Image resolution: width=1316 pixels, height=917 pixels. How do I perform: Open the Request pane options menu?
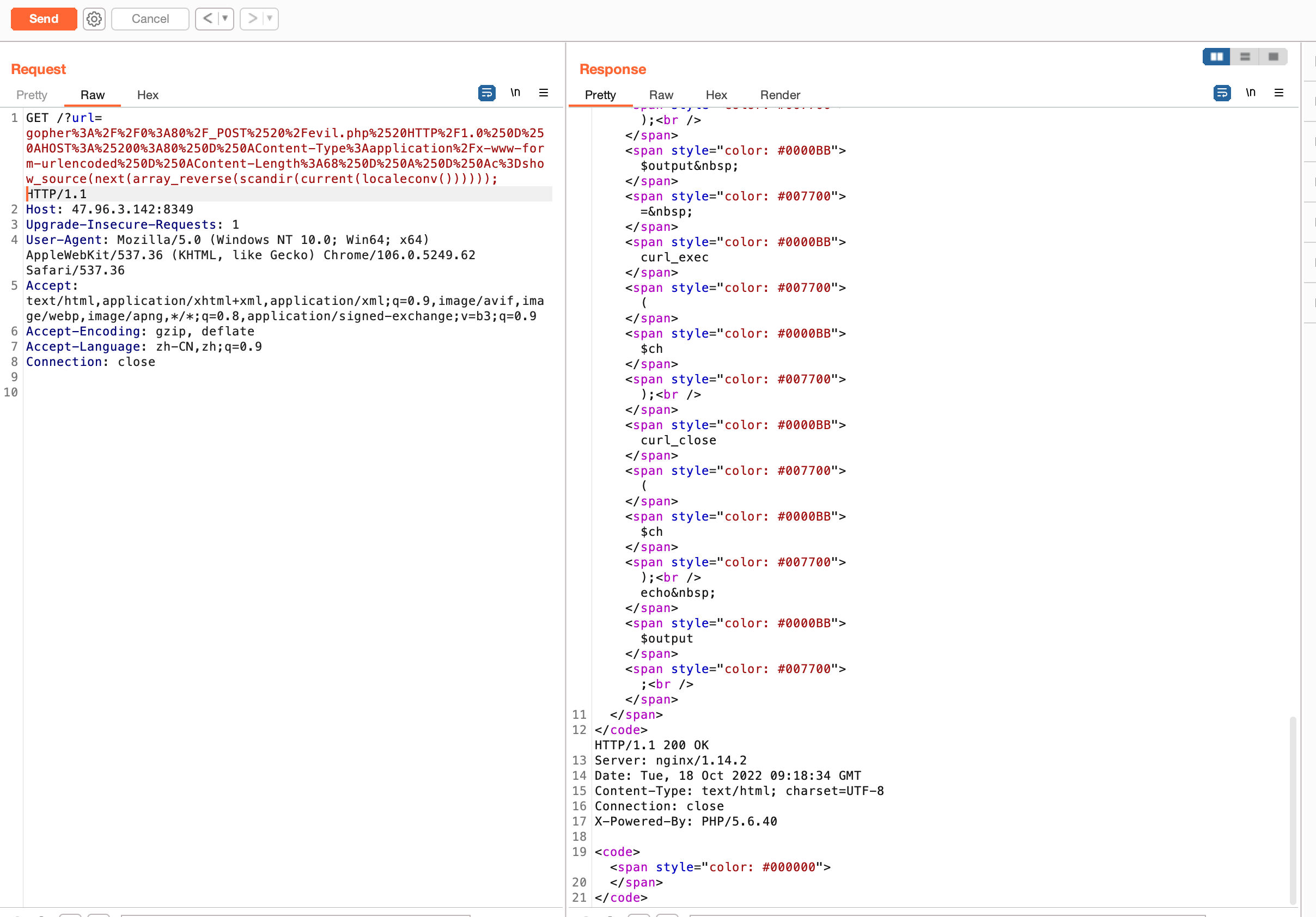click(x=544, y=93)
